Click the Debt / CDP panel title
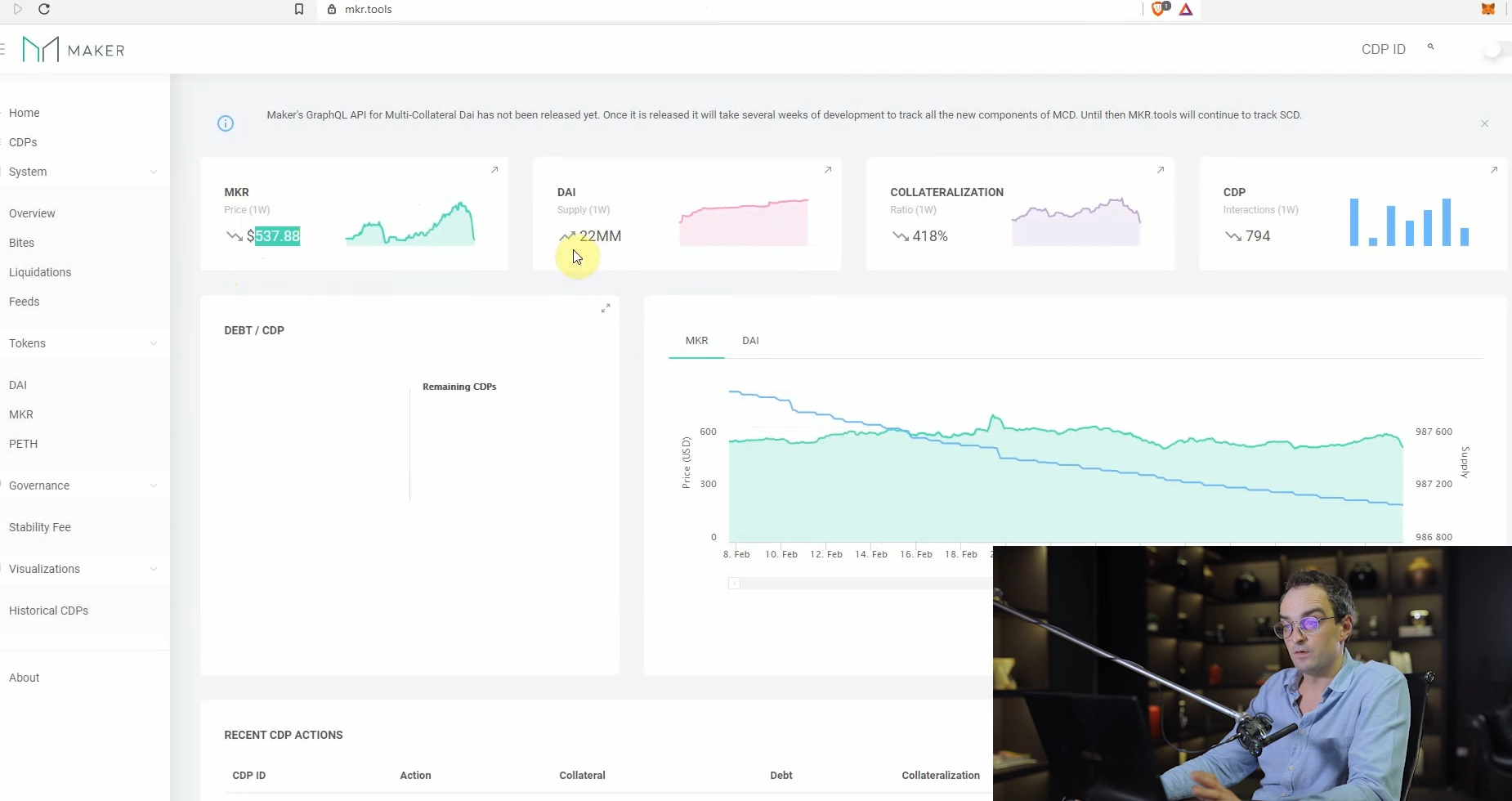The height and width of the screenshot is (801, 1512). [x=254, y=330]
